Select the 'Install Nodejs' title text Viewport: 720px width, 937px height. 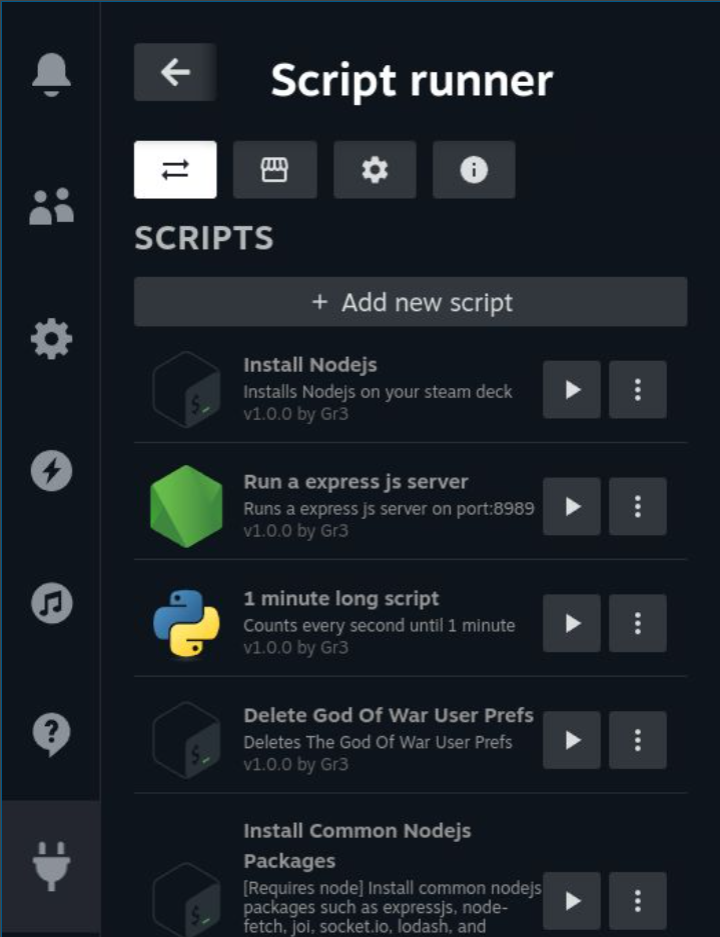(x=310, y=365)
